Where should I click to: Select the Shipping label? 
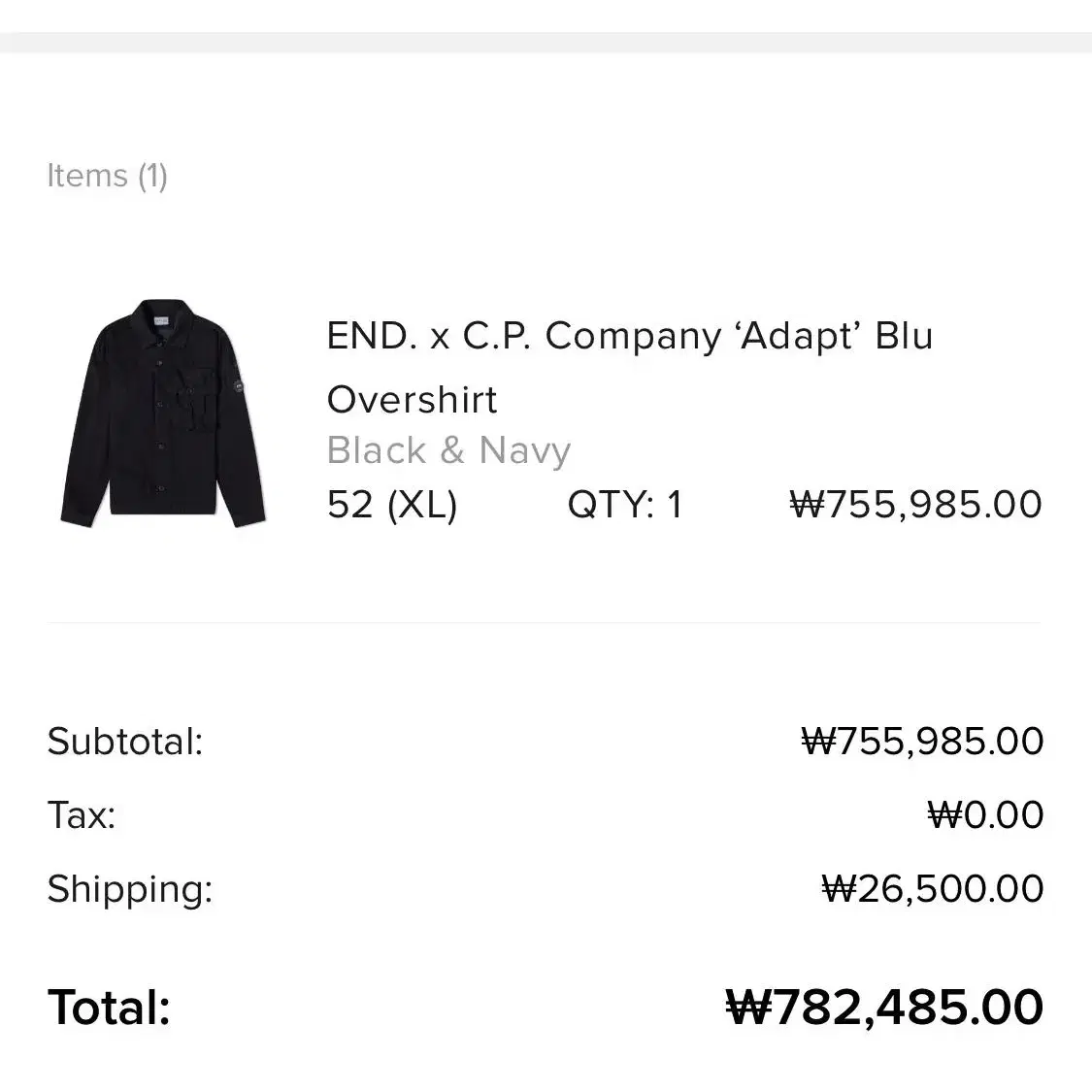(130, 889)
